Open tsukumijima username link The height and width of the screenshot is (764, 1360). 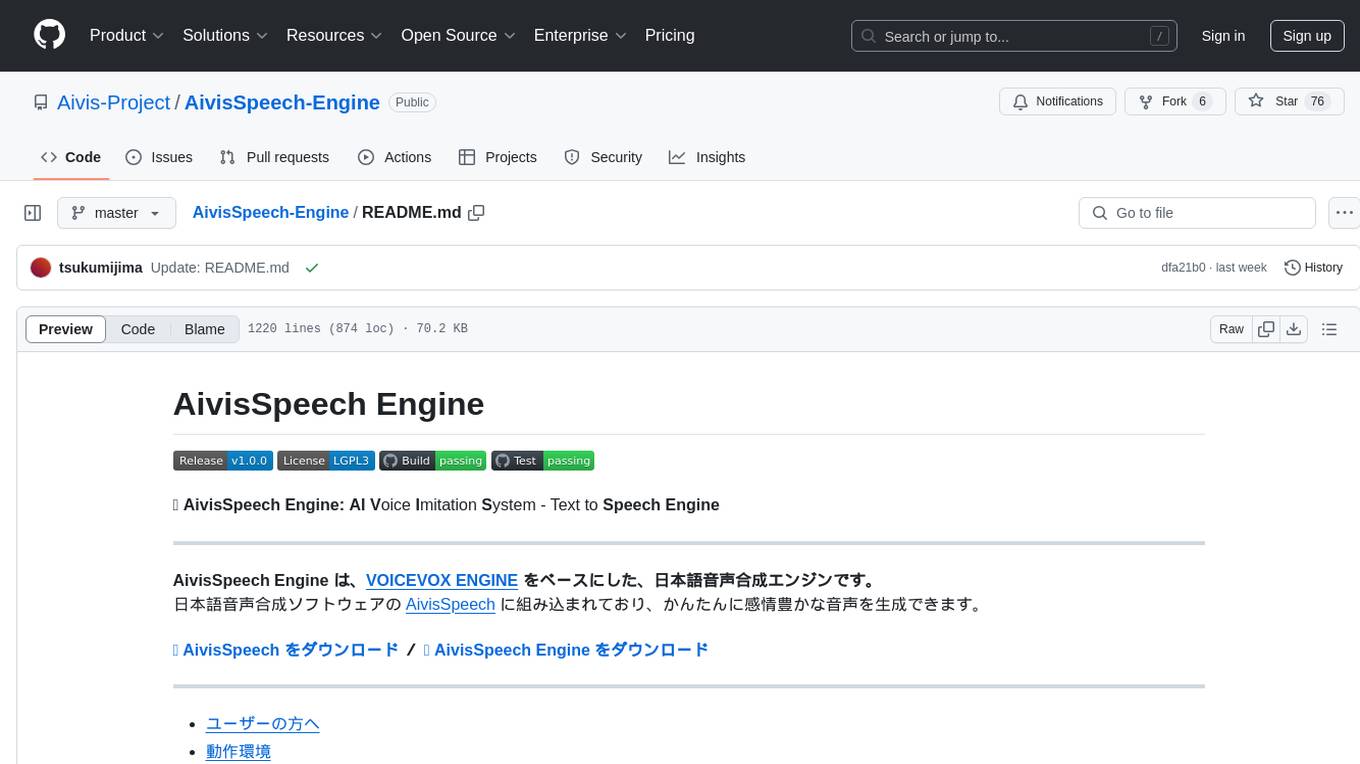coord(101,268)
